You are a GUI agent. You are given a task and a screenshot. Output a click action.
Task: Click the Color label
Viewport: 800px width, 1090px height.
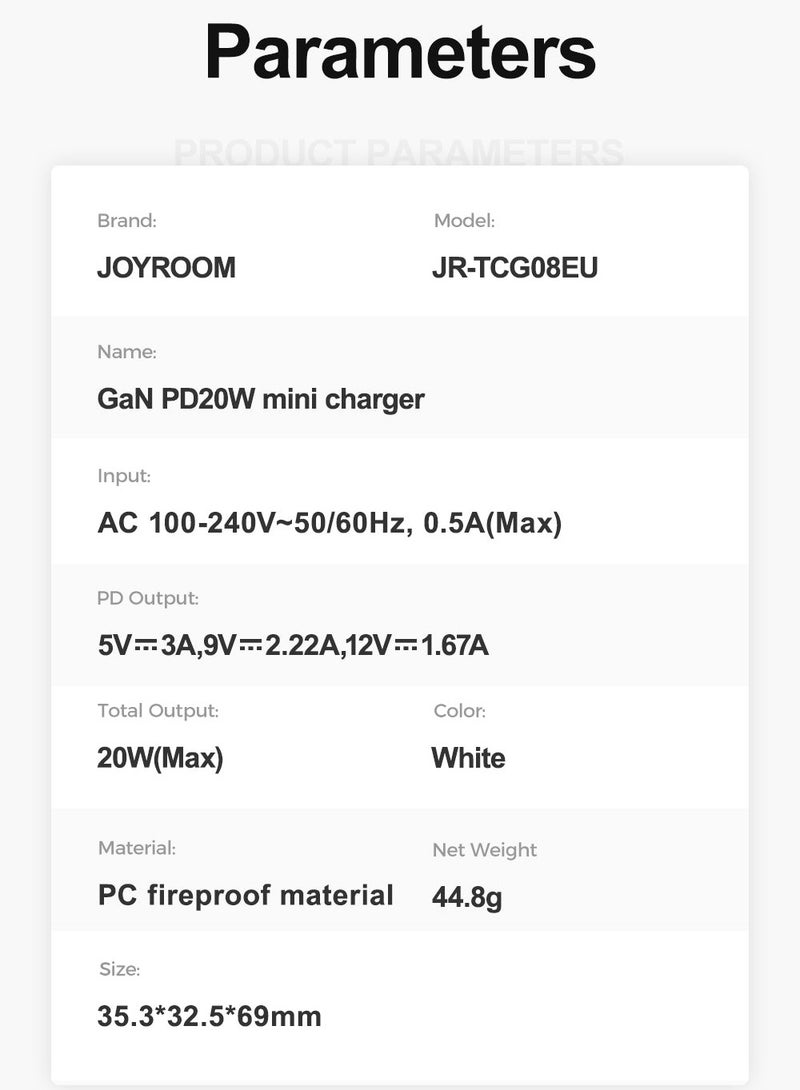click(x=459, y=711)
